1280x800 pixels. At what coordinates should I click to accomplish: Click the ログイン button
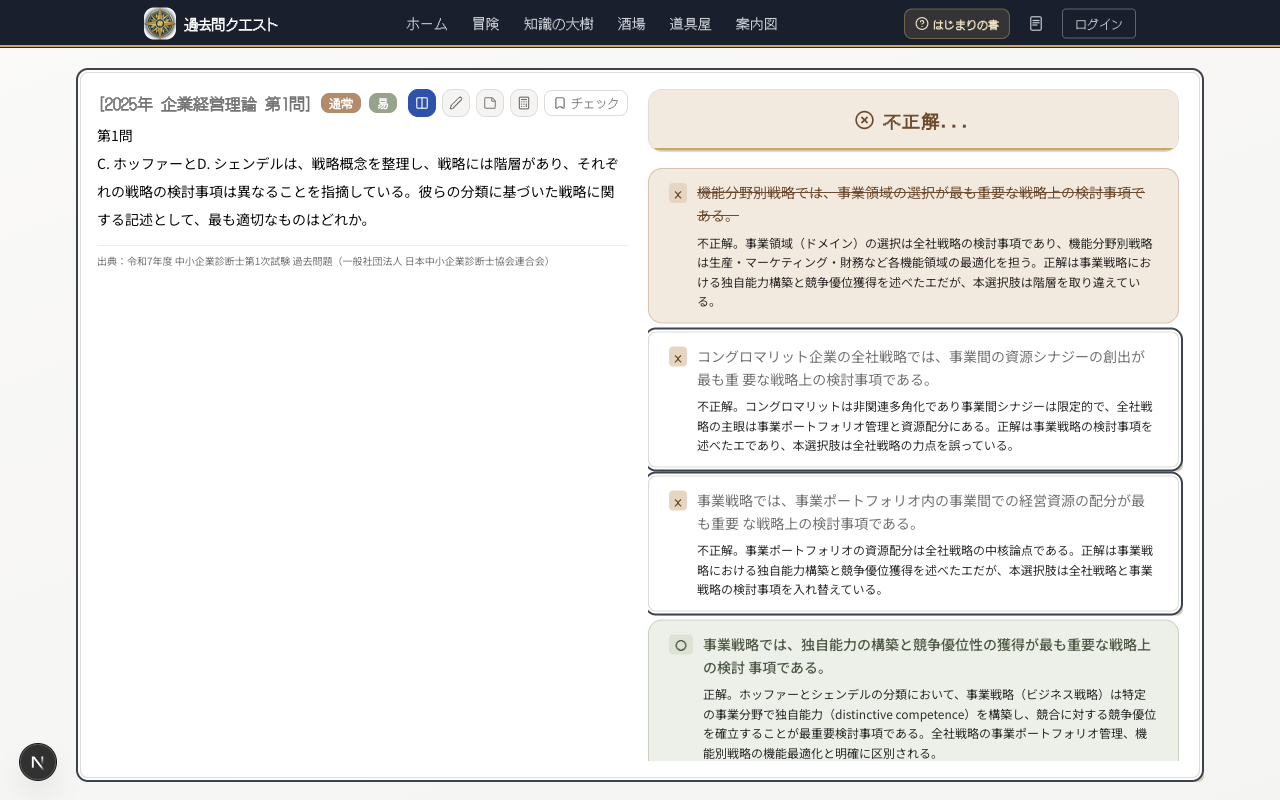click(1099, 23)
